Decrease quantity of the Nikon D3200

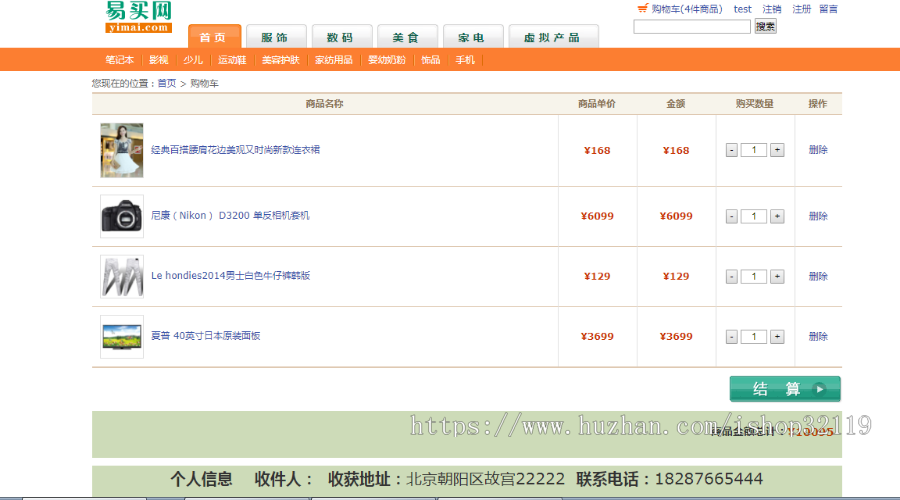click(x=732, y=216)
